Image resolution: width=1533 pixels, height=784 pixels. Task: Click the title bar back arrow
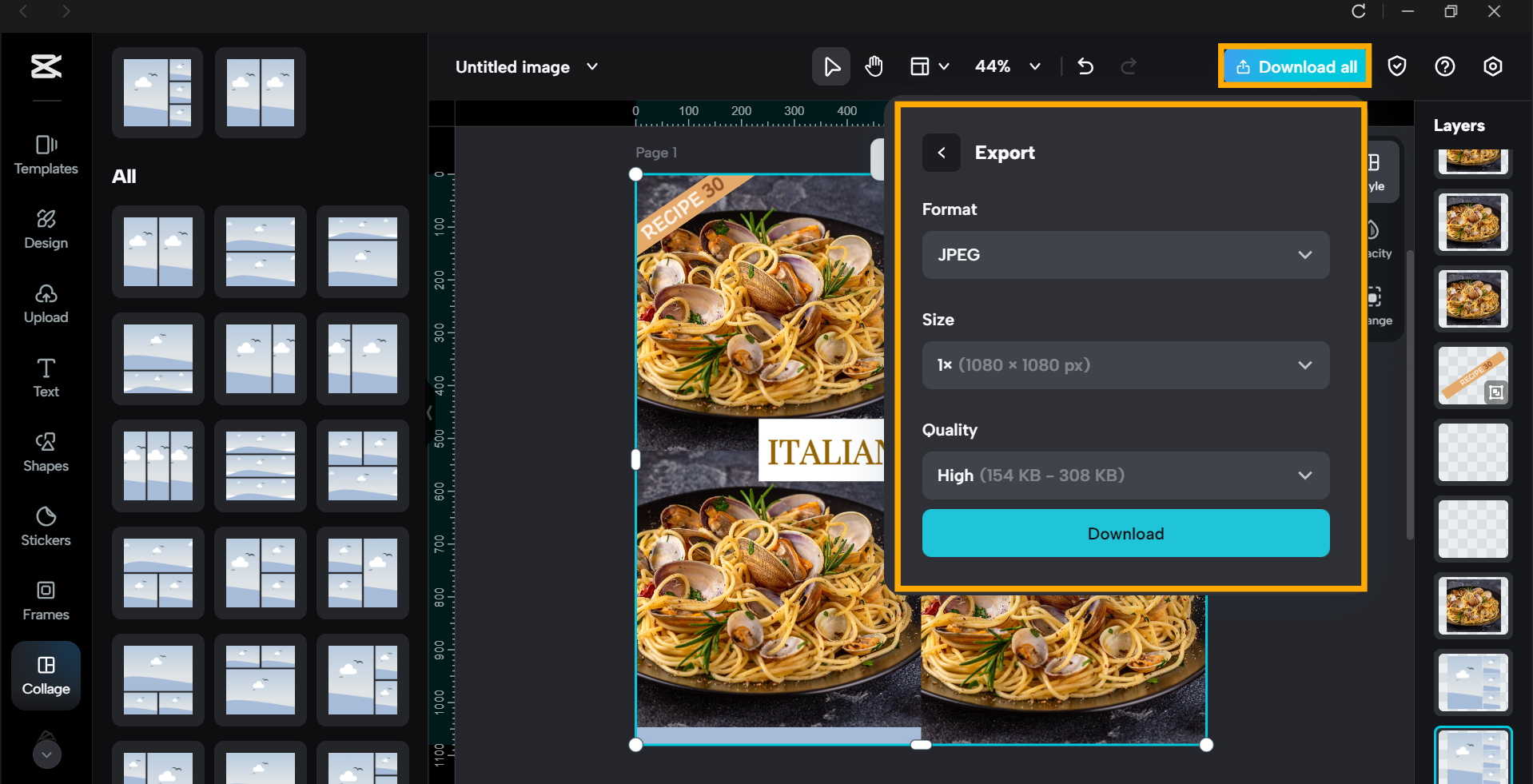click(23, 11)
